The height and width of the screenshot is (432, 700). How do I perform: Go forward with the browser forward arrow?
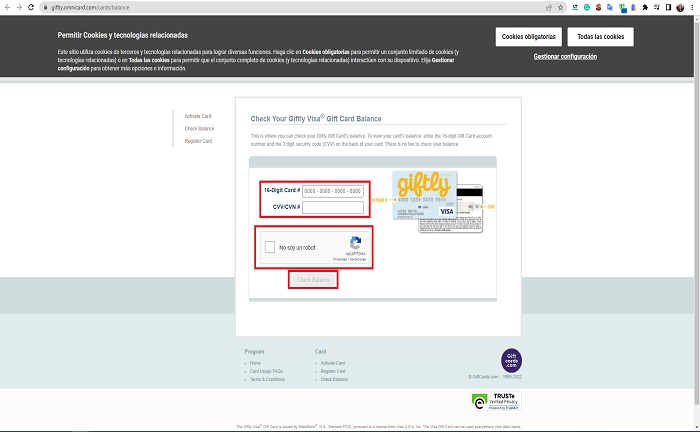tap(19, 8)
